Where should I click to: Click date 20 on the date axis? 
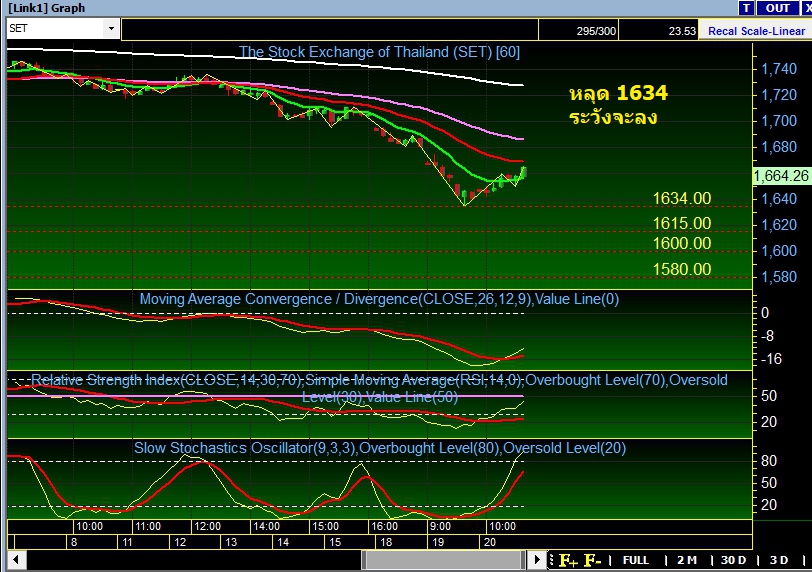click(x=489, y=542)
